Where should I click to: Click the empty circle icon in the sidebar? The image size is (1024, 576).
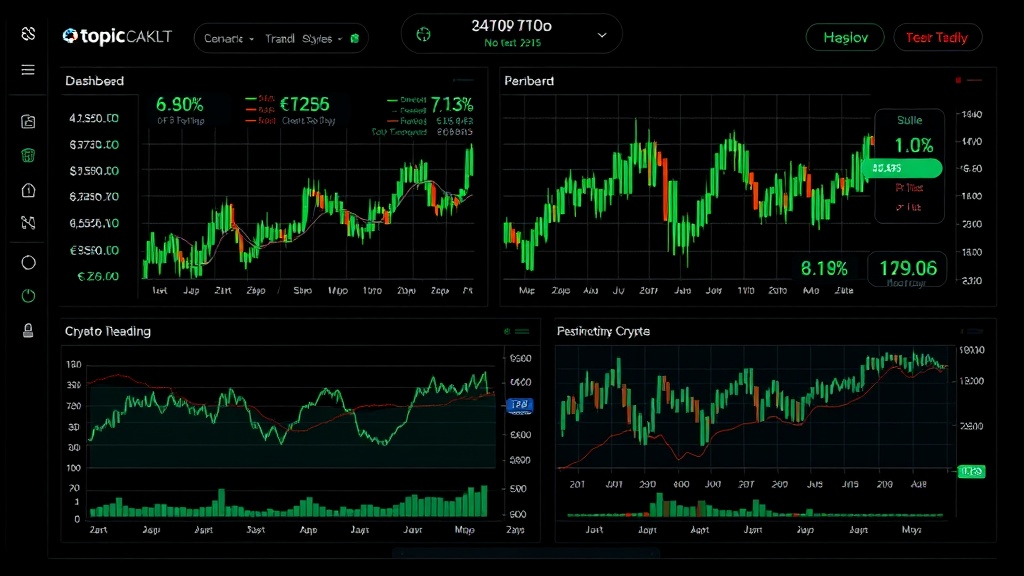pyautogui.click(x=28, y=263)
